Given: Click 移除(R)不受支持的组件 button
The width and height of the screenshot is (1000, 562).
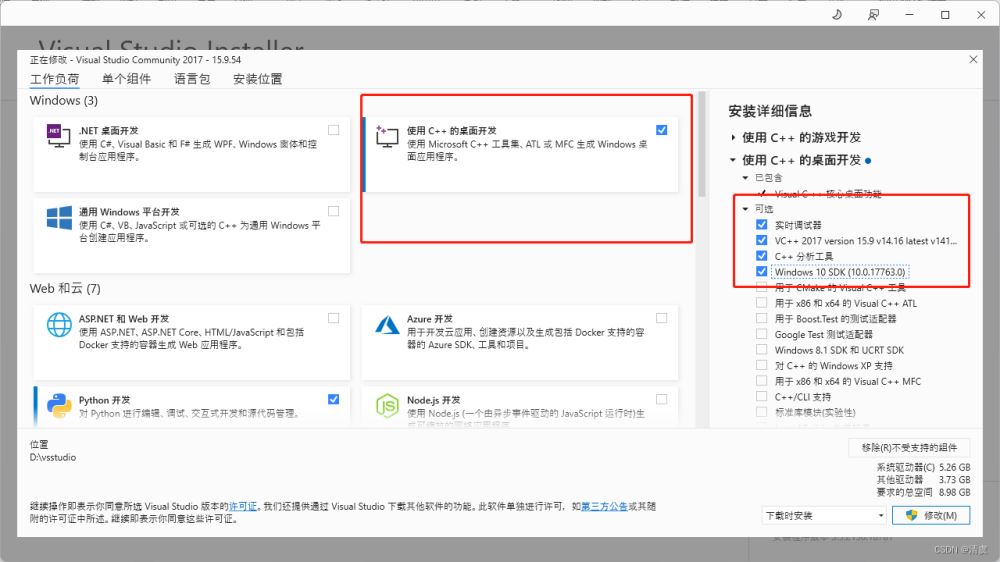Looking at the screenshot, I should (909, 448).
